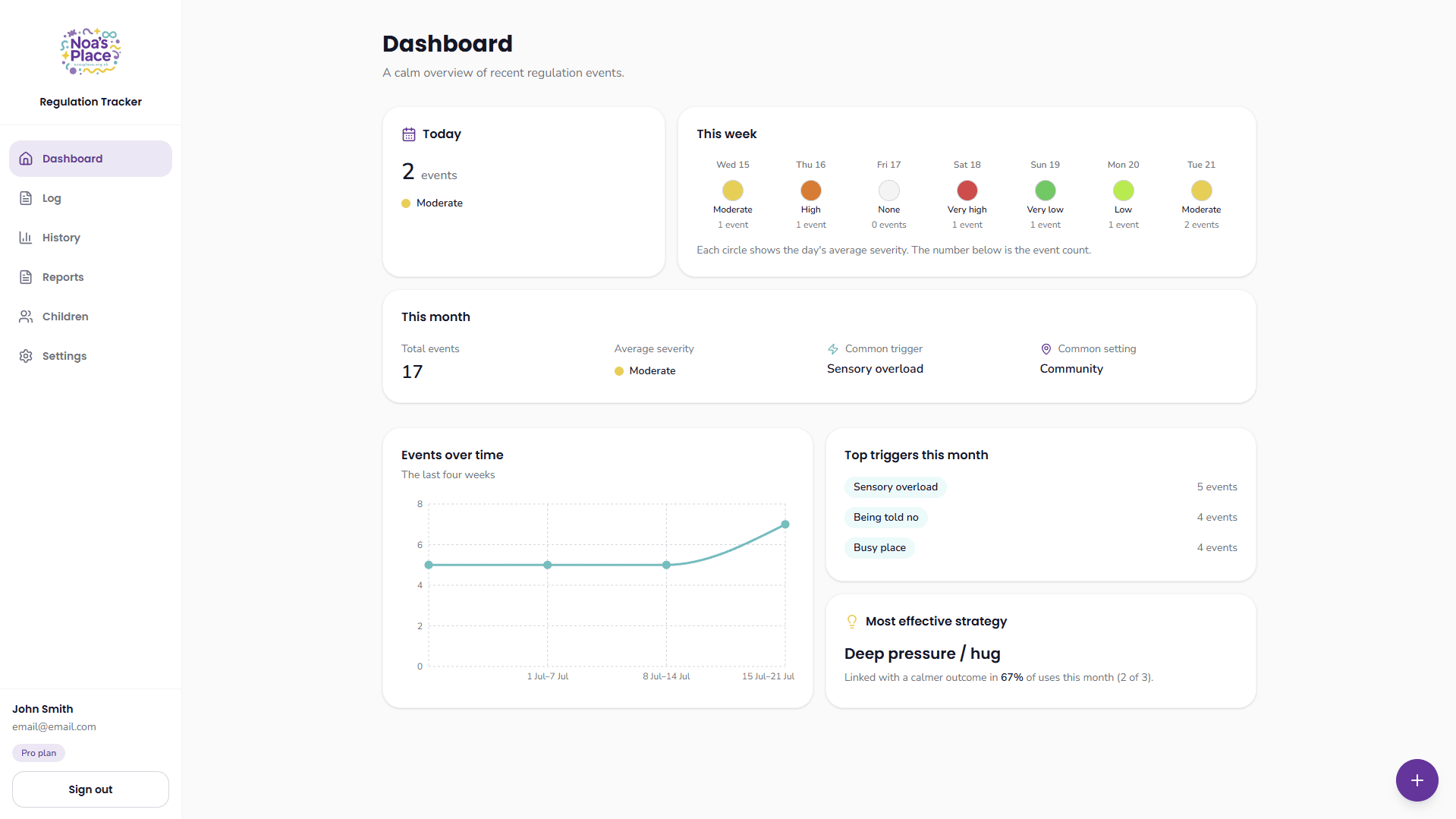The image size is (1456, 819).
Task: Click Tue 21 Moderate severity circle
Action: coord(1201,191)
